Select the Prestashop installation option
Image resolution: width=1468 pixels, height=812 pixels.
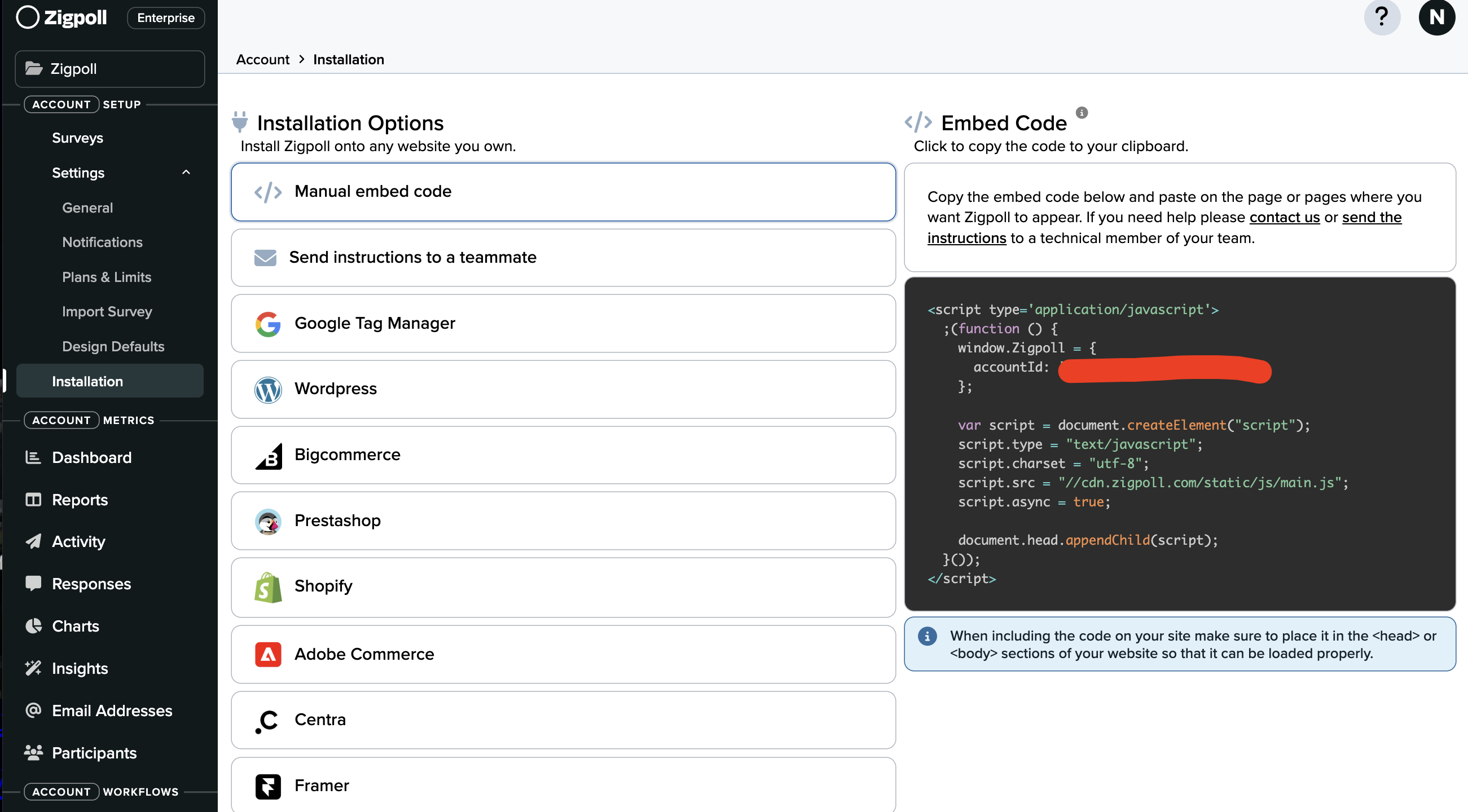pyautogui.click(x=562, y=520)
